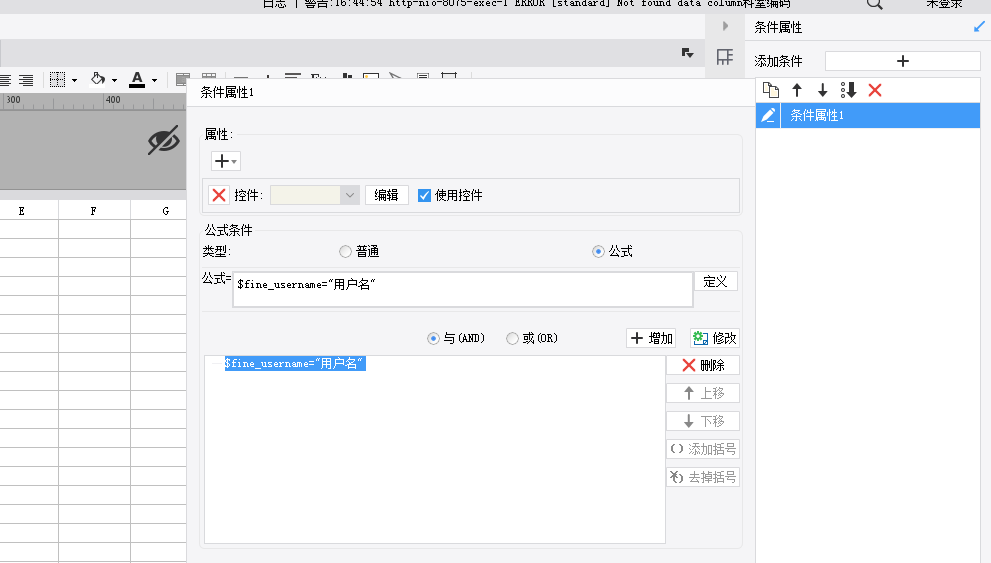Click the right align icon in toolbar

coord(26,80)
